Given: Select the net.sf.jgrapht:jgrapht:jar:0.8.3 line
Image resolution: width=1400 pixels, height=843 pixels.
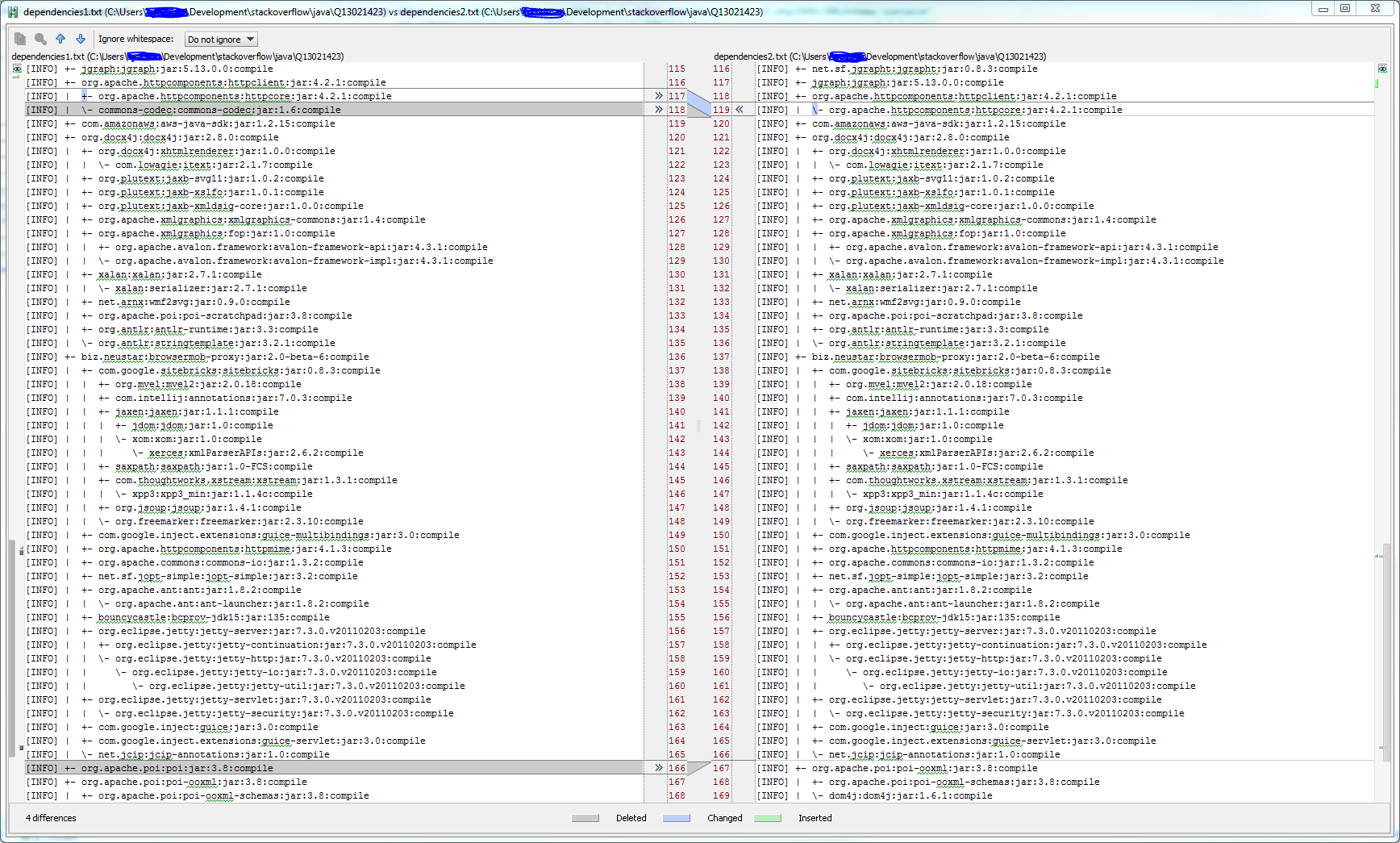Looking at the screenshot, I should (x=1065, y=69).
